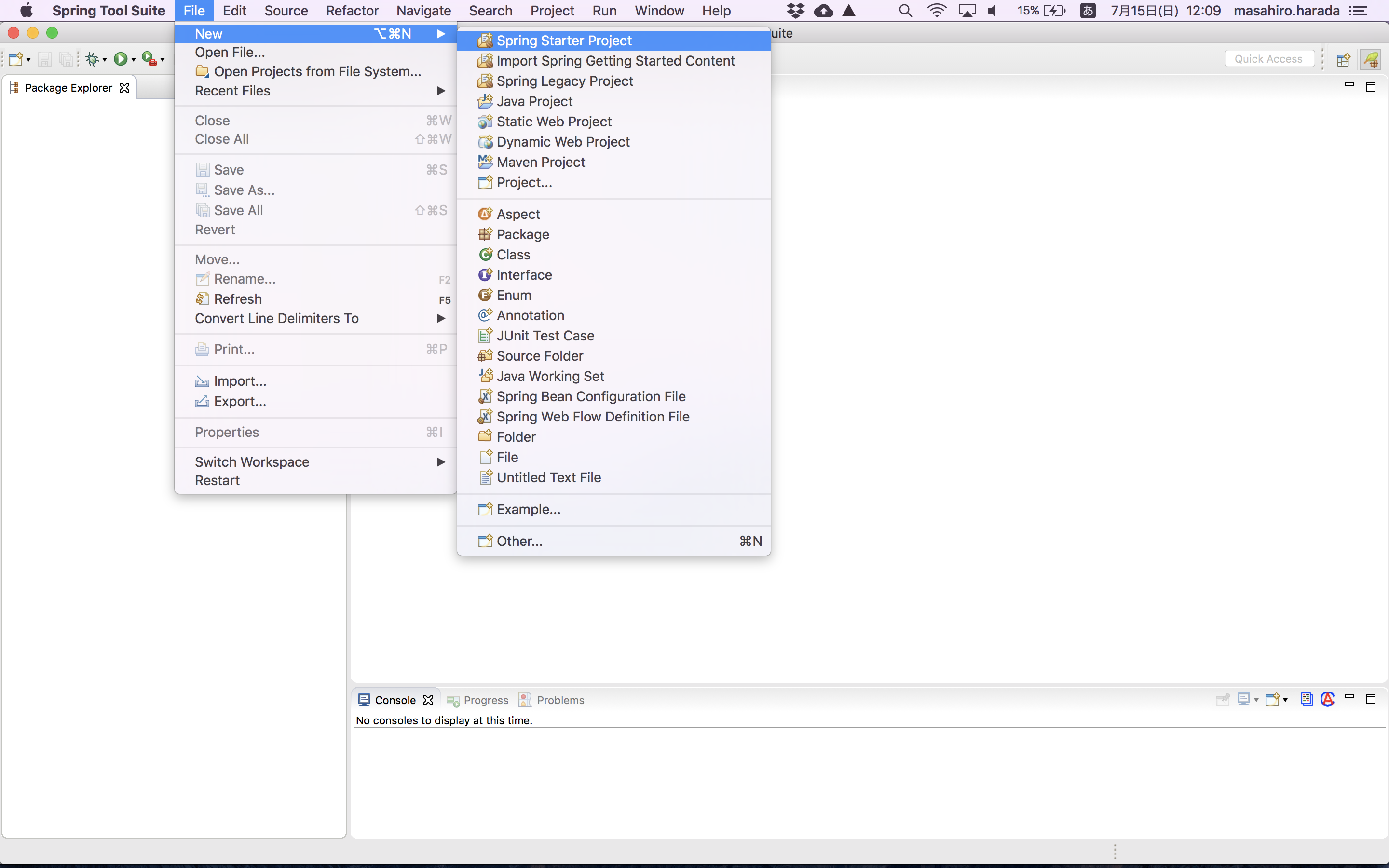Switch to the Progress tab
Screen dimensions: 1389x868
tap(478, 700)
